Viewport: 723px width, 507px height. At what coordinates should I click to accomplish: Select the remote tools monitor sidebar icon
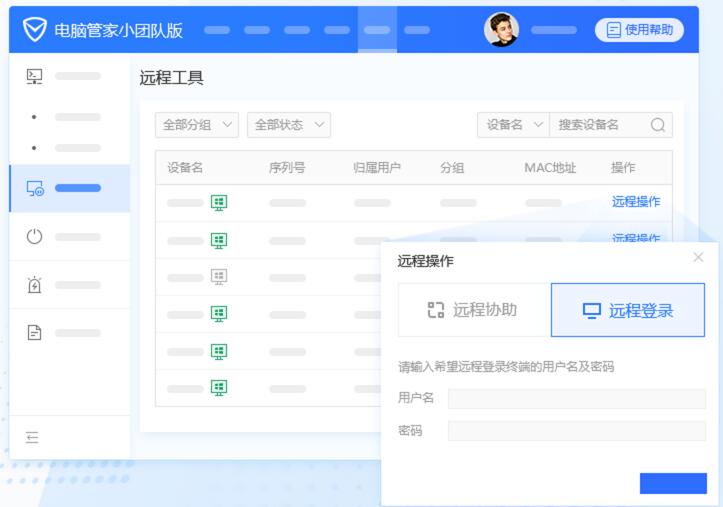tap(35, 188)
